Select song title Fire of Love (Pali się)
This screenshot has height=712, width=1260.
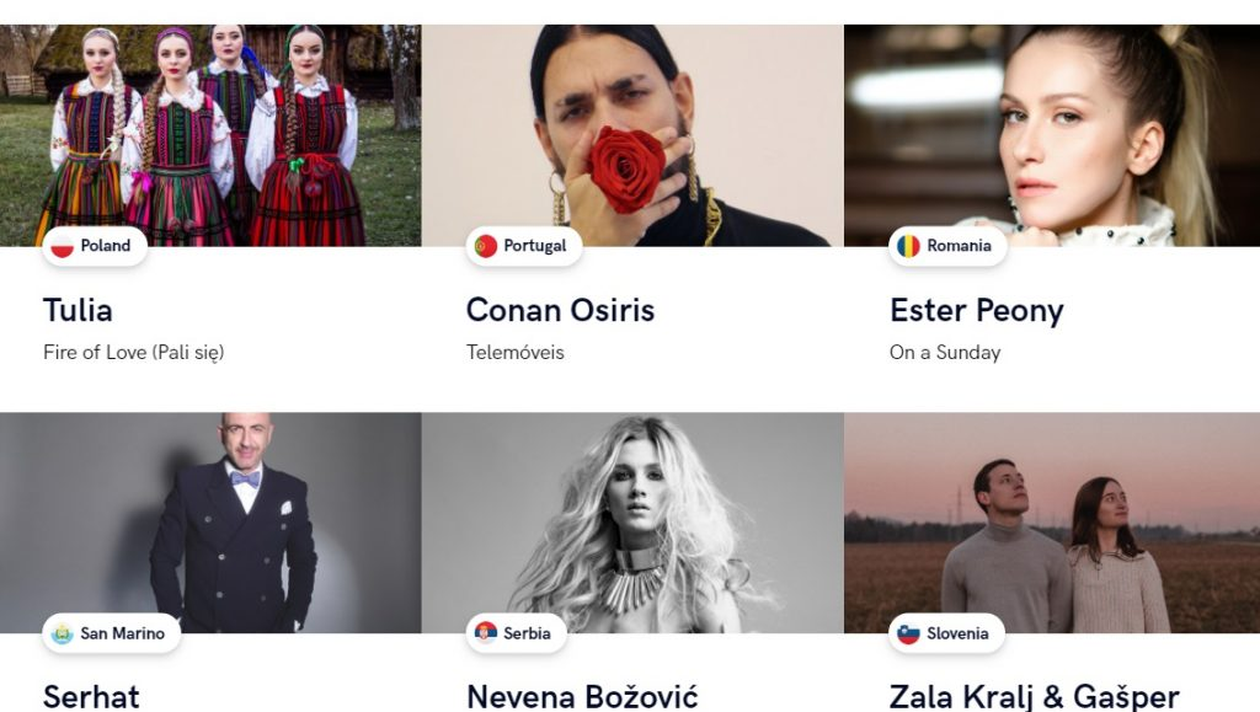pyautogui.click(x=134, y=353)
